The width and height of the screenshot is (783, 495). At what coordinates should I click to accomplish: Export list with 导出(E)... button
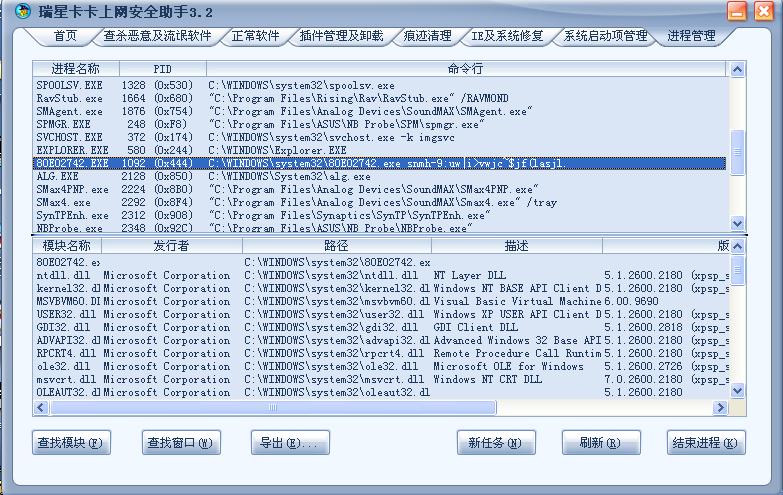pyautogui.click(x=290, y=443)
